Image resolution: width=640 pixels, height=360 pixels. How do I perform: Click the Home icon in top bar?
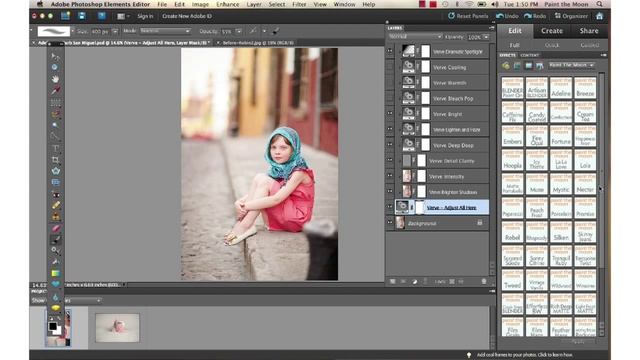point(599,16)
